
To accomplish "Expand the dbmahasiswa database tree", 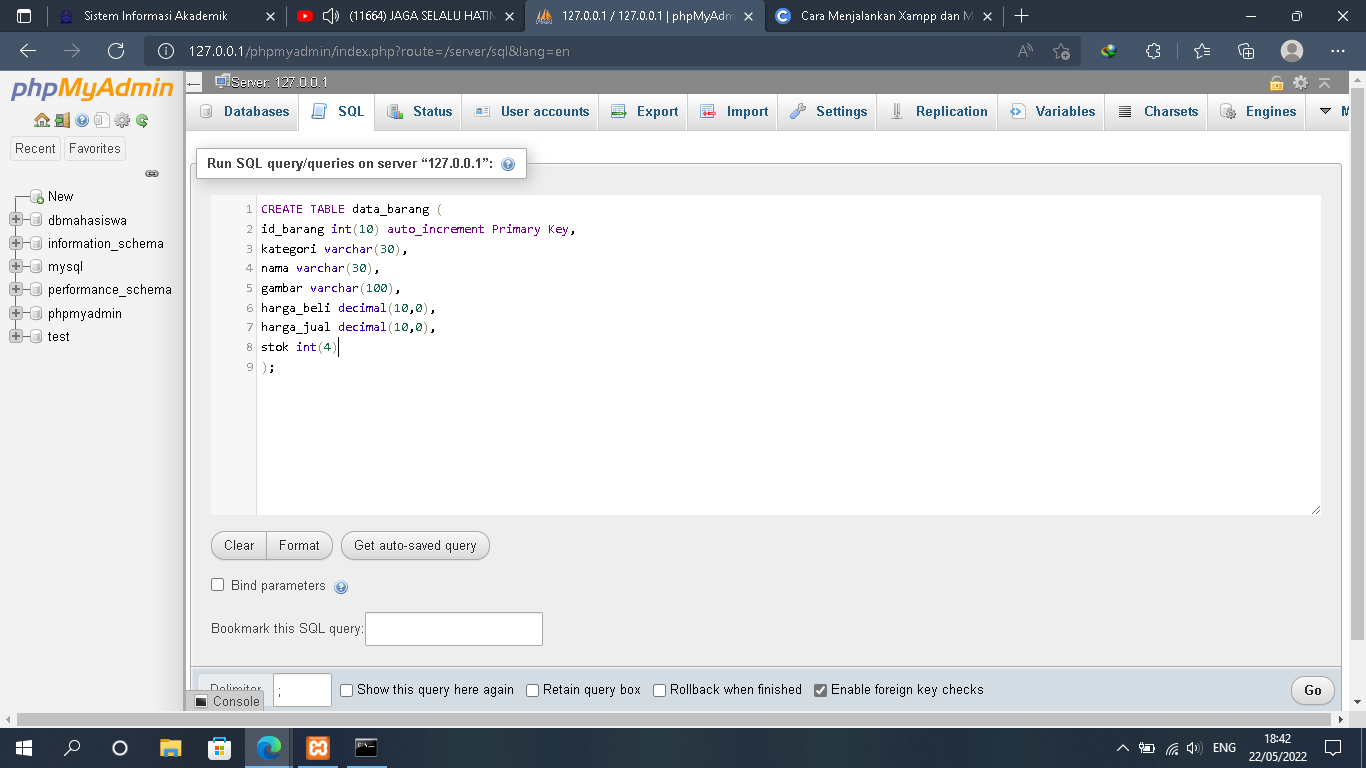I will (x=16, y=220).
